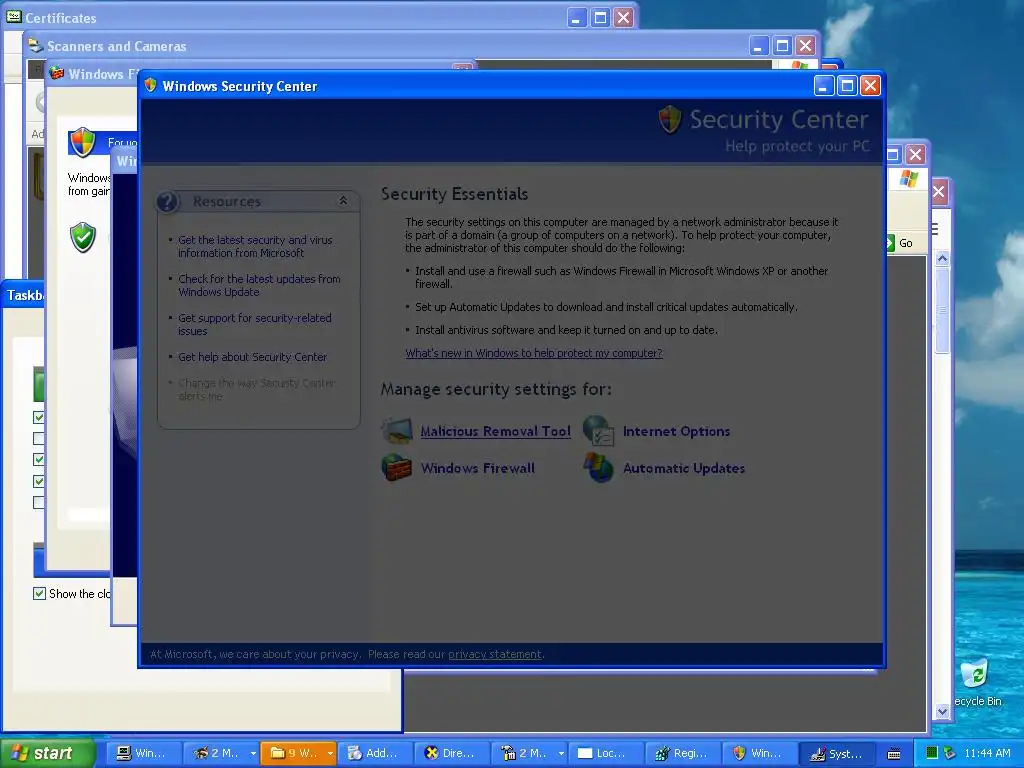
Task: Open the Internet Options link
Action: point(676,431)
